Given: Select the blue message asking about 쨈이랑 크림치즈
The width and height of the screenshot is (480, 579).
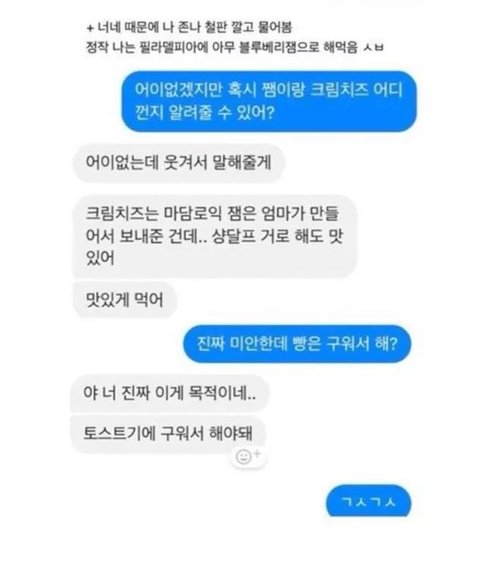Looking at the screenshot, I should [x=269, y=101].
